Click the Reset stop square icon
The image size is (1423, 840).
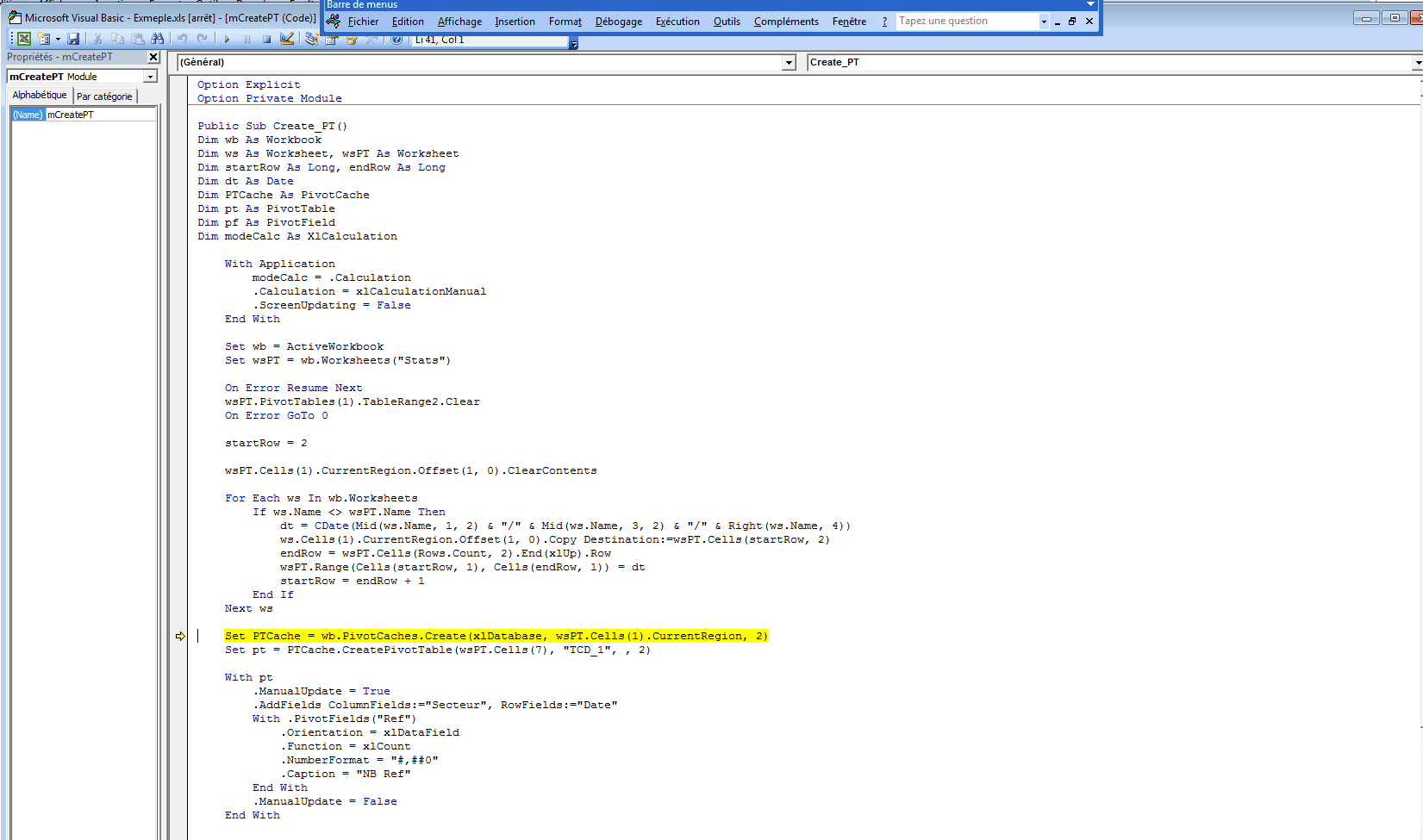coord(267,39)
